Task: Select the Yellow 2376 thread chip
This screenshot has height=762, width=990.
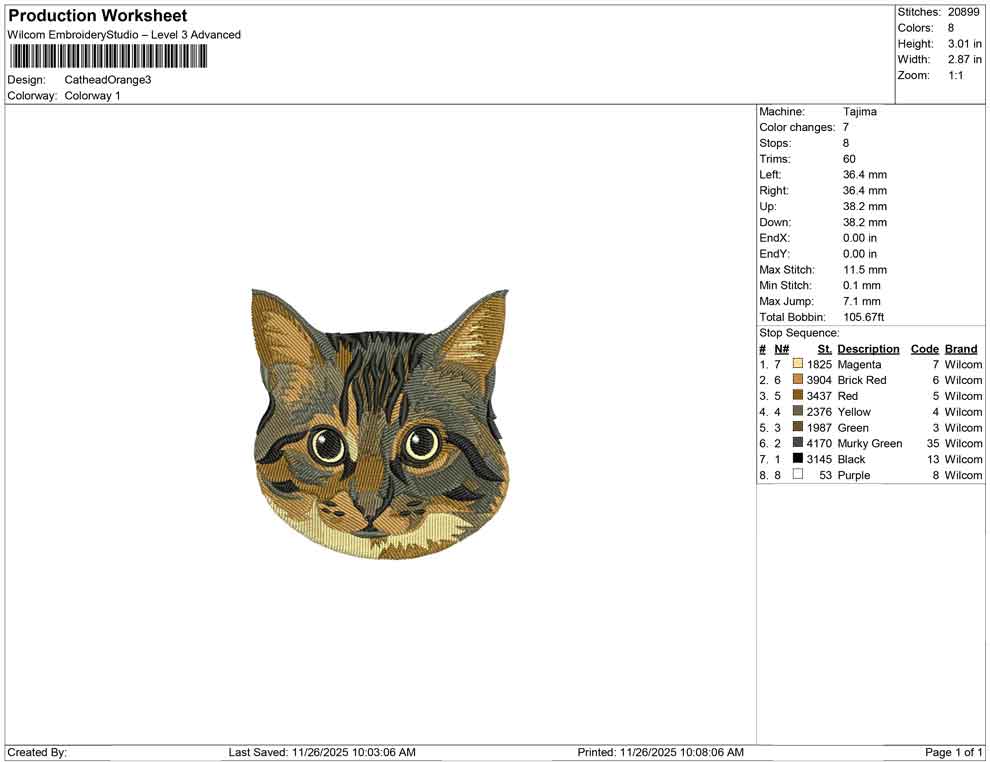Action: [797, 412]
